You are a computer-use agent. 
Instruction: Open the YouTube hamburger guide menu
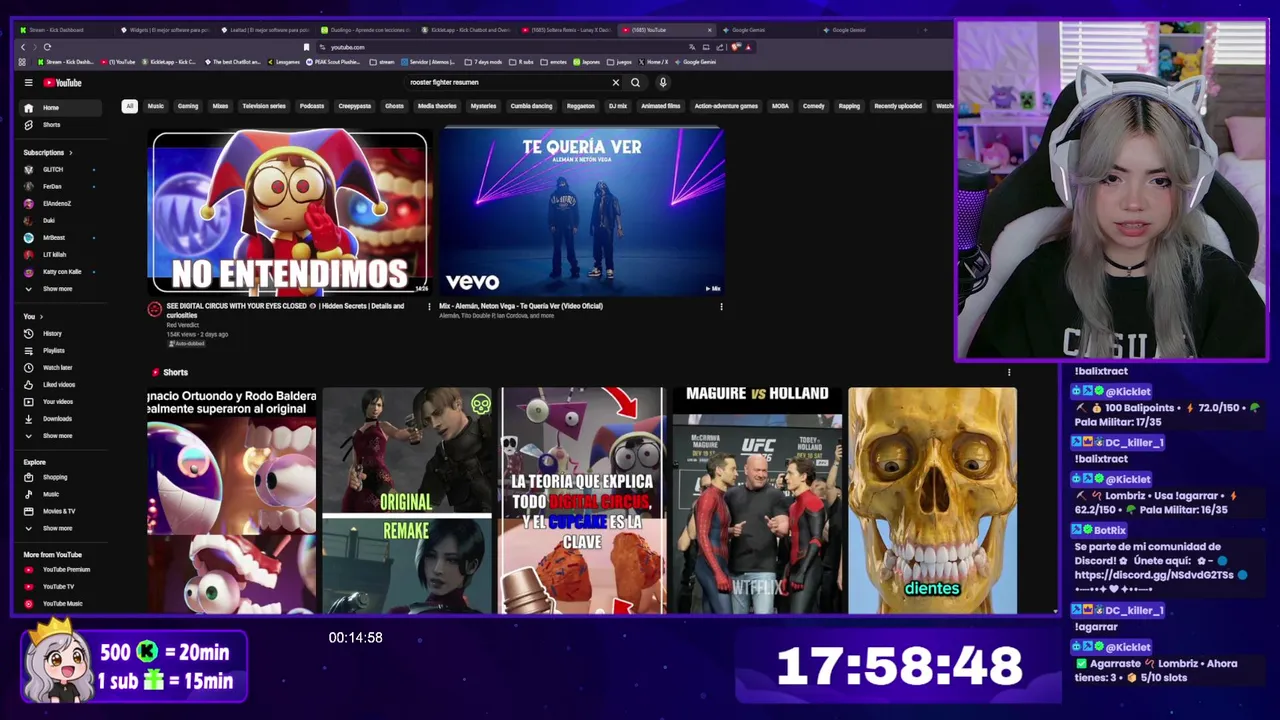point(29,83)
